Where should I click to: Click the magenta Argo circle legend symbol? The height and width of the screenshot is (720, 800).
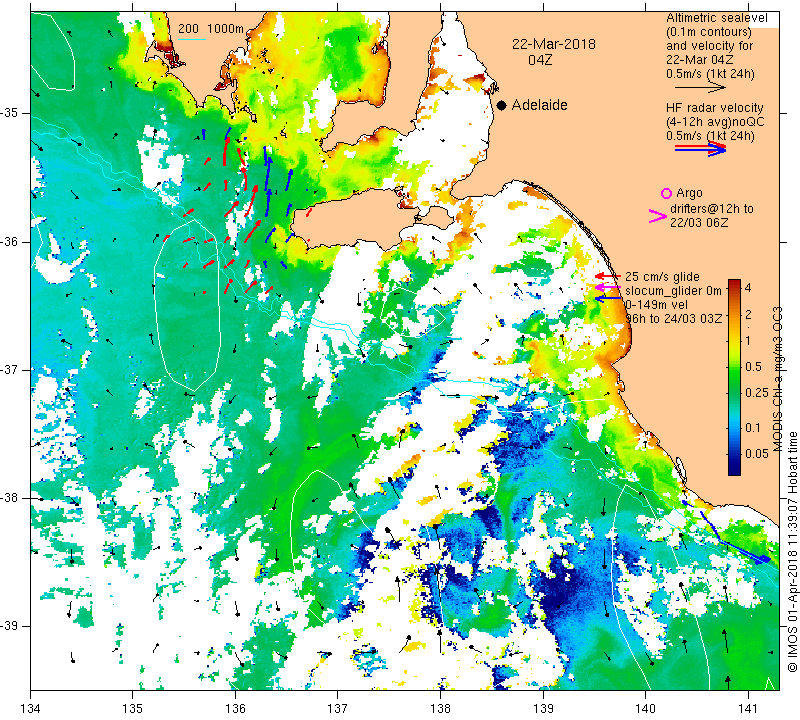pyautogui.click(x=666, y=193)
